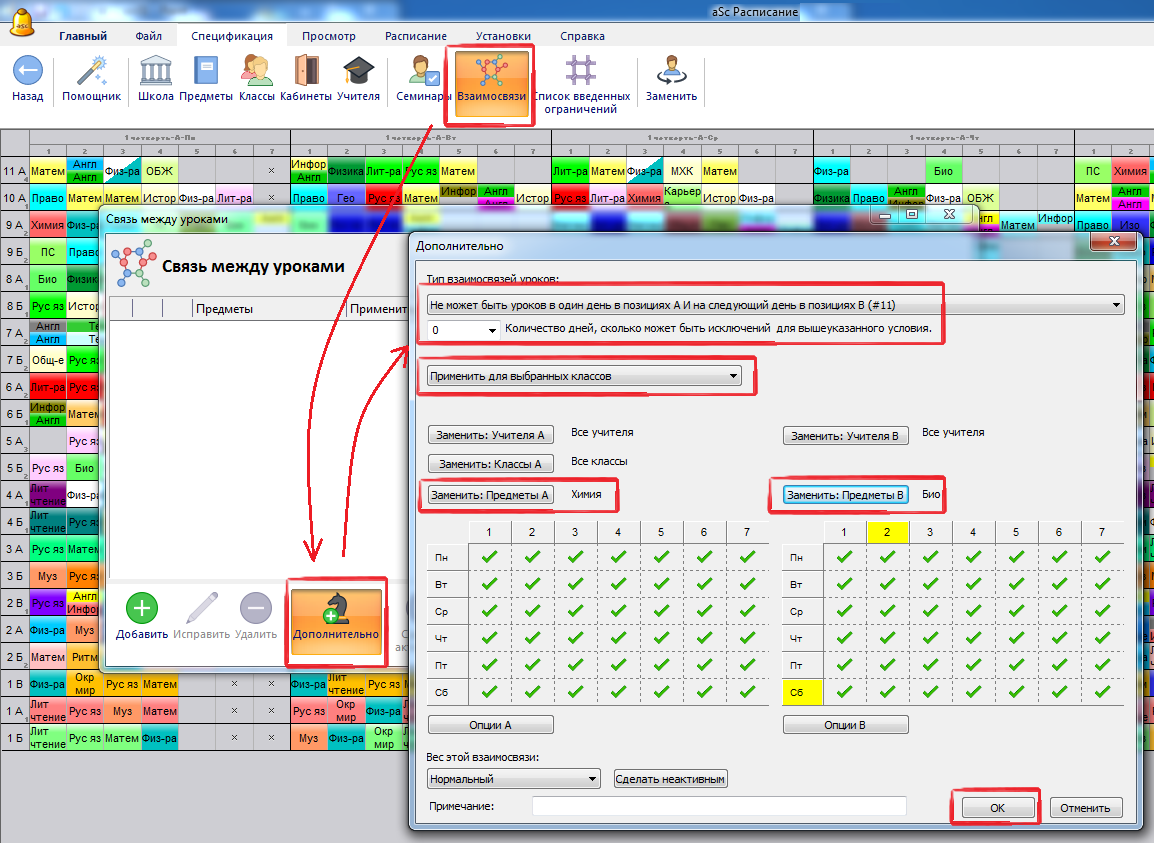Toggle Сб period 7 checkmark in grid A
Image resolution: width=1154 pixels, height=843 pixels.
747,691
